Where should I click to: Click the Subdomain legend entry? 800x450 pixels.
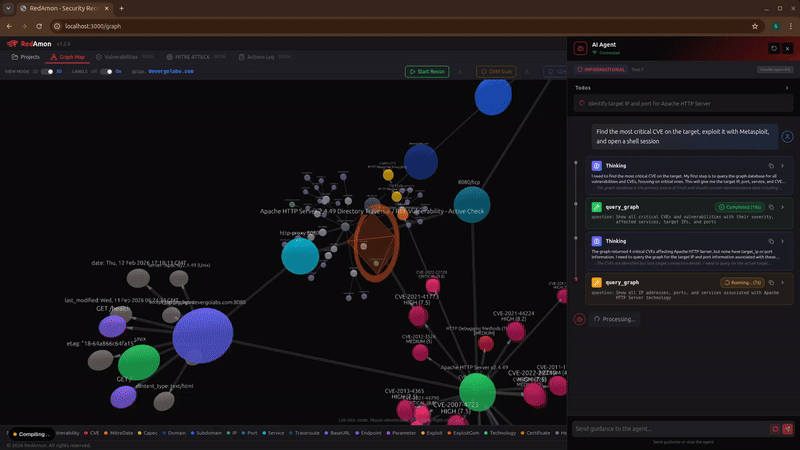pos(206,433)
